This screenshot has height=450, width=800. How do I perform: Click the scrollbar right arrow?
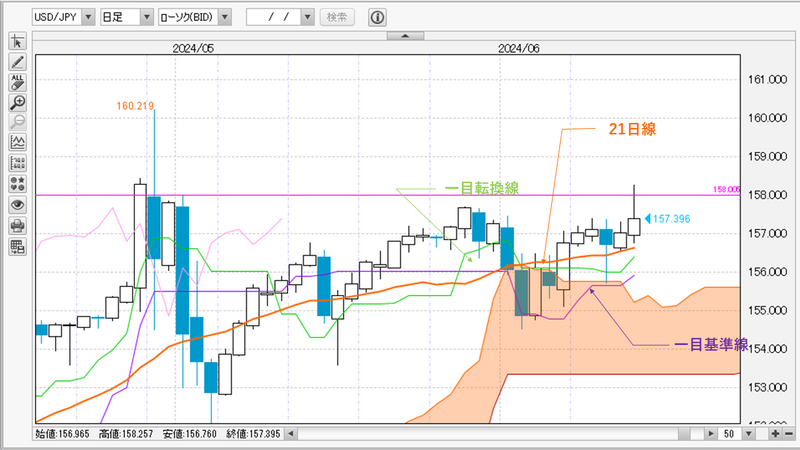click(x=711, y=434)
